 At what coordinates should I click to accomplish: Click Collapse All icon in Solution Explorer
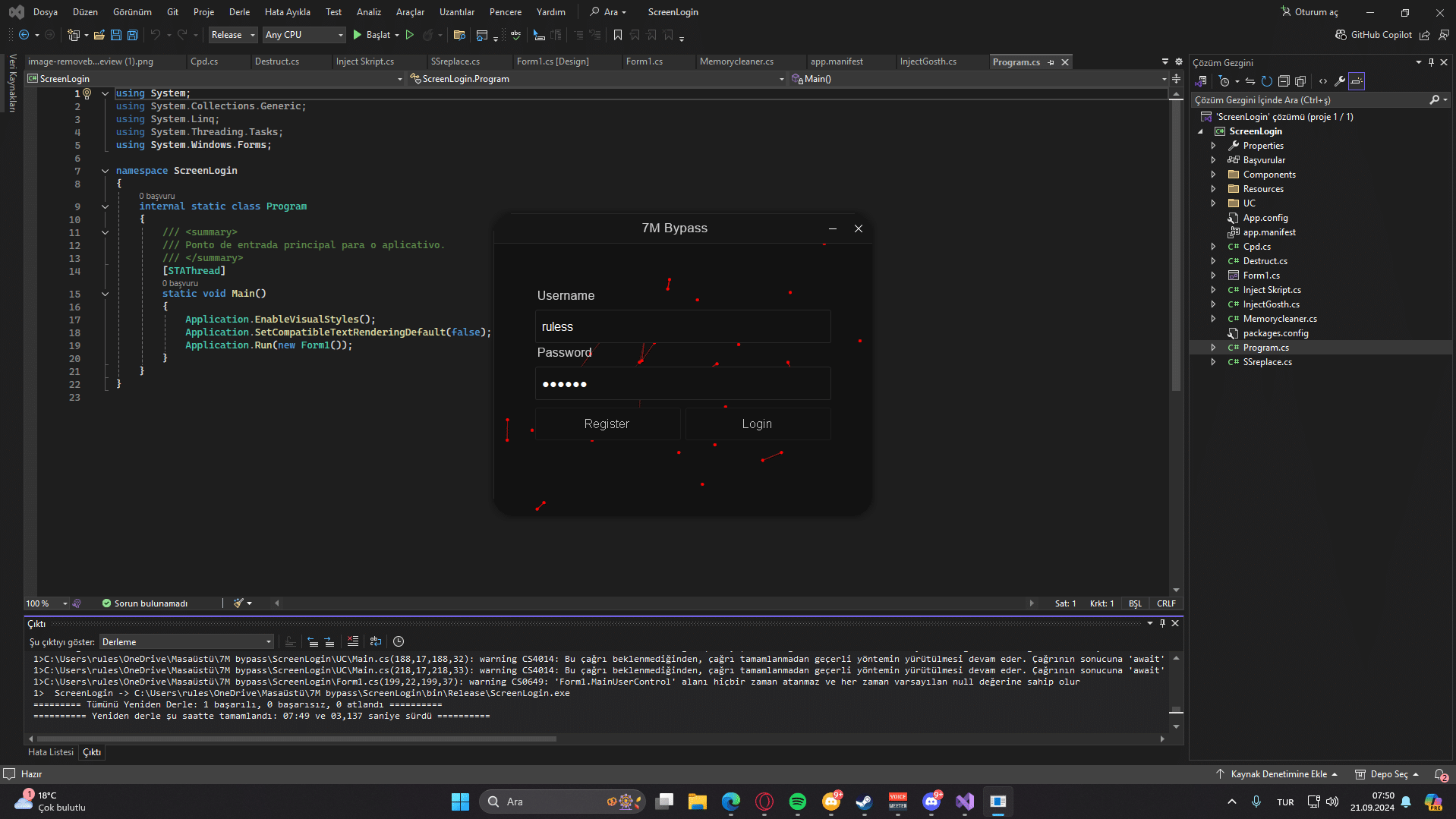[x=1284, y=81]
